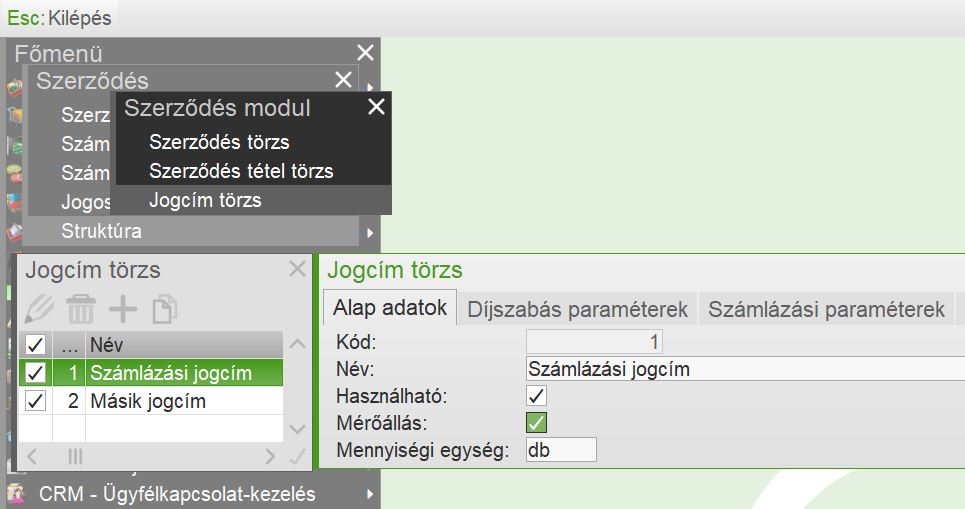Image resolution: width=965 pixels, height=509 pixels.
Task: Open CRM - Ügyfélkapcsolat-kezelés menu item
Action: 177,494
